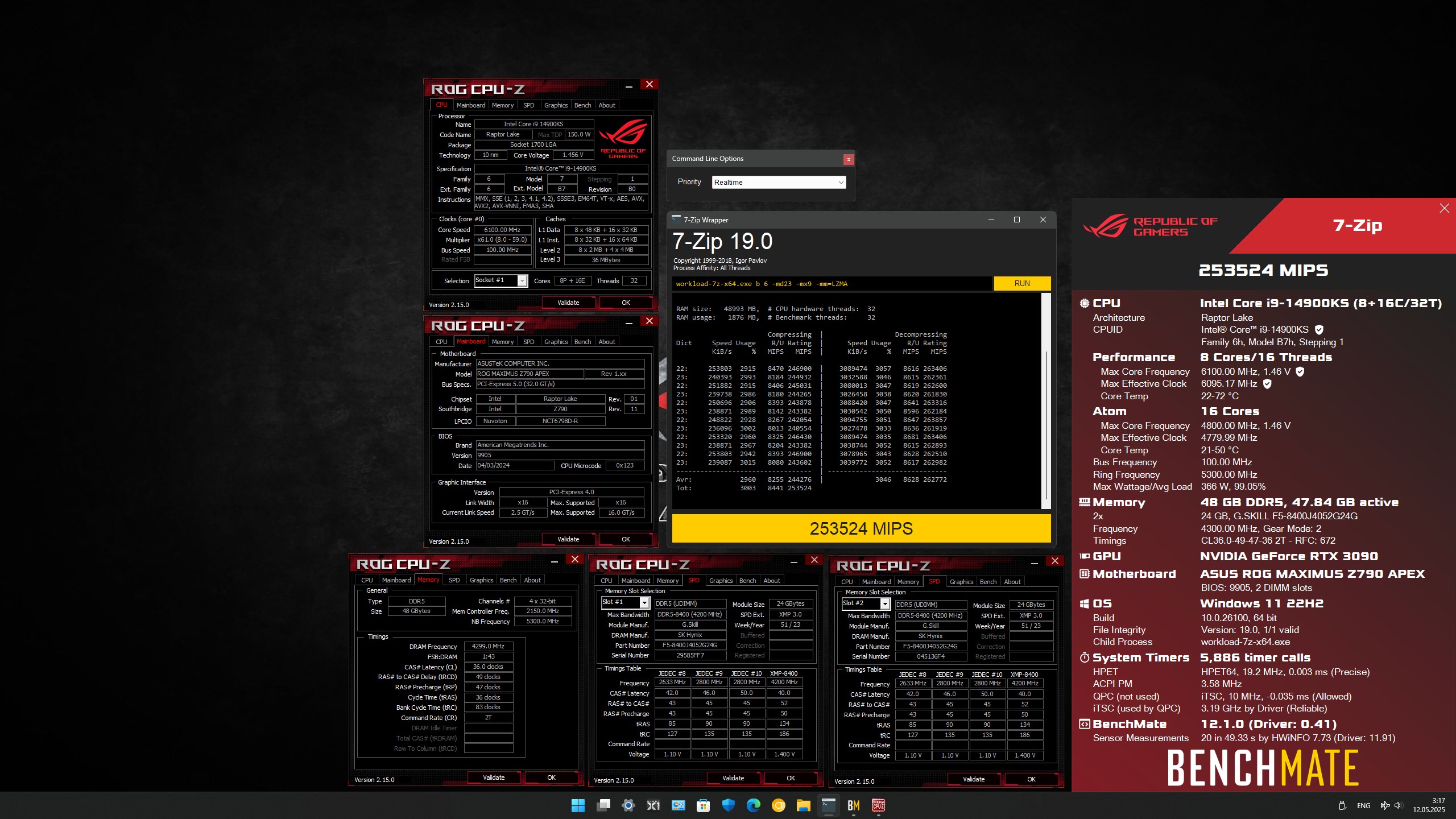Click the 7-Zip Wrapper title bar icon
Viewport: 1456px width, 819px height.
(676, 219)
